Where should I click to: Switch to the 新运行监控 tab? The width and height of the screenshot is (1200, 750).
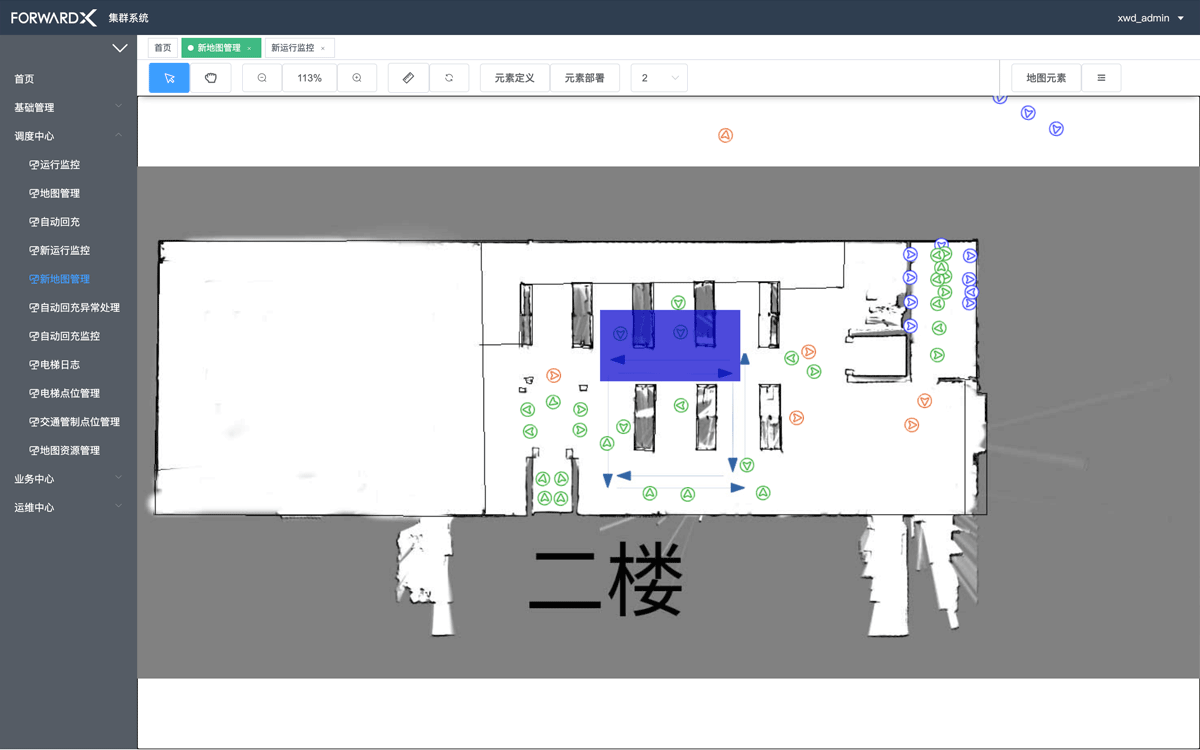298,48
